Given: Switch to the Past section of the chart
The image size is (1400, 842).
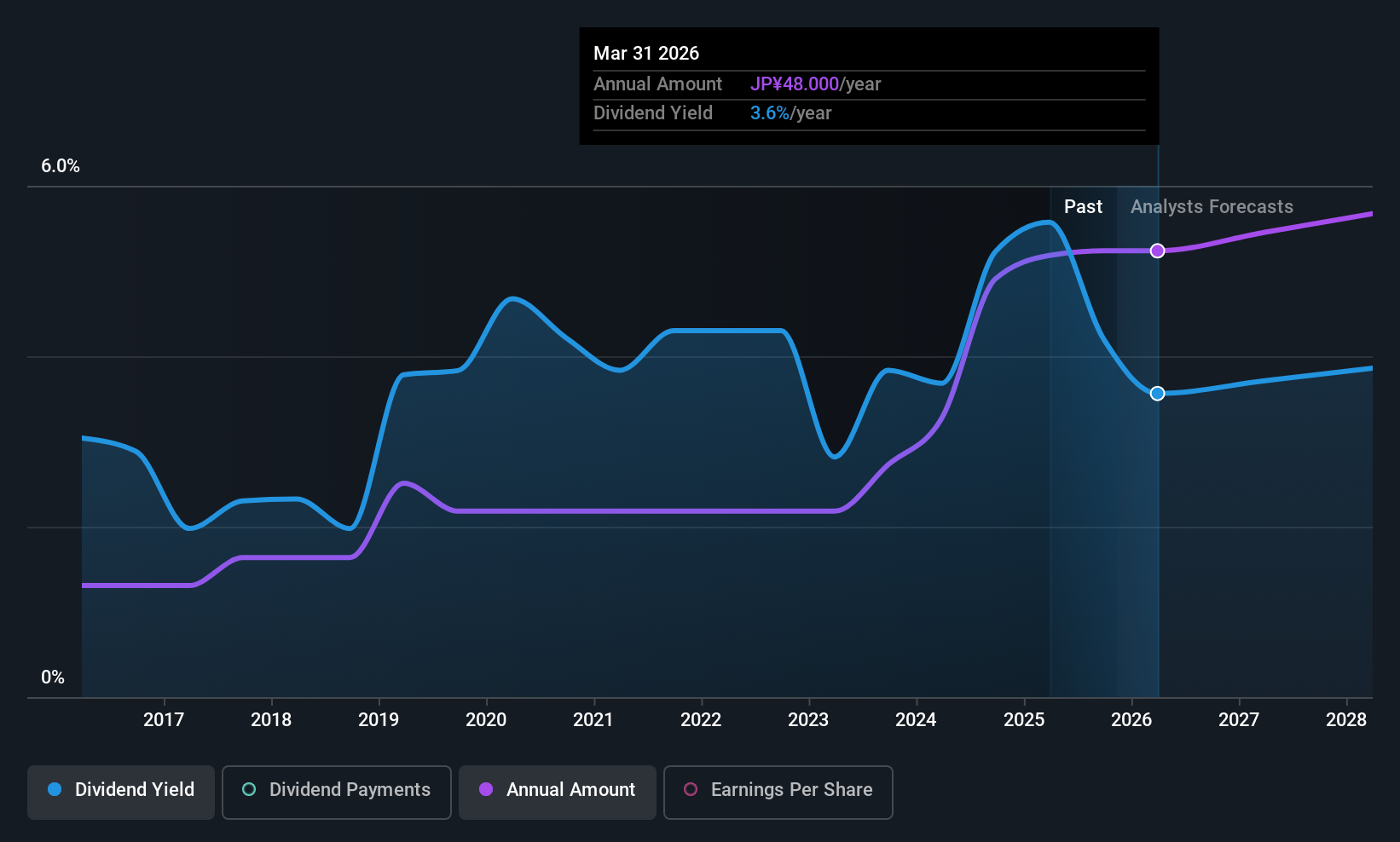Looking at the screenshot, I should click(1083, 206).
